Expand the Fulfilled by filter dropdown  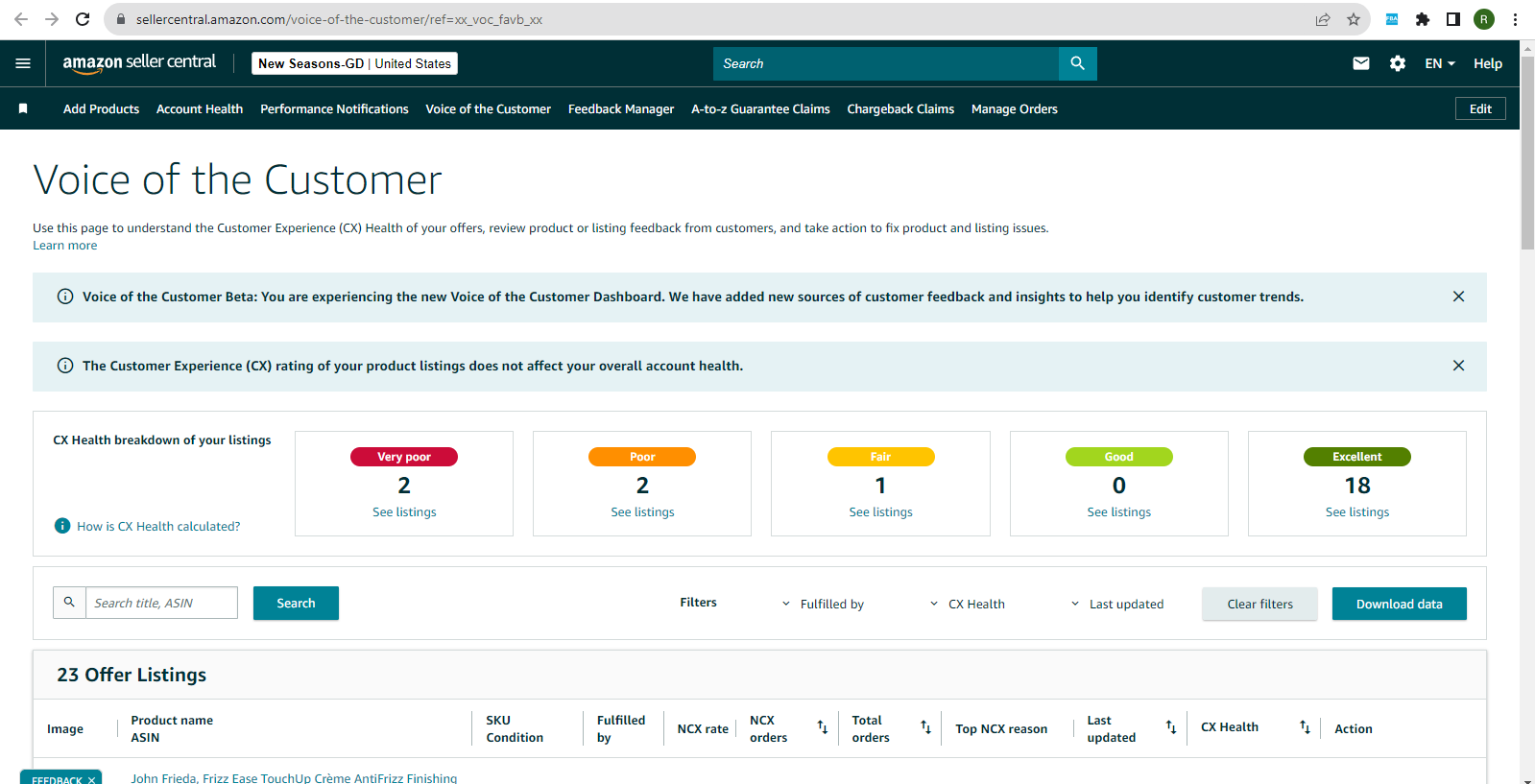[823, 604]
